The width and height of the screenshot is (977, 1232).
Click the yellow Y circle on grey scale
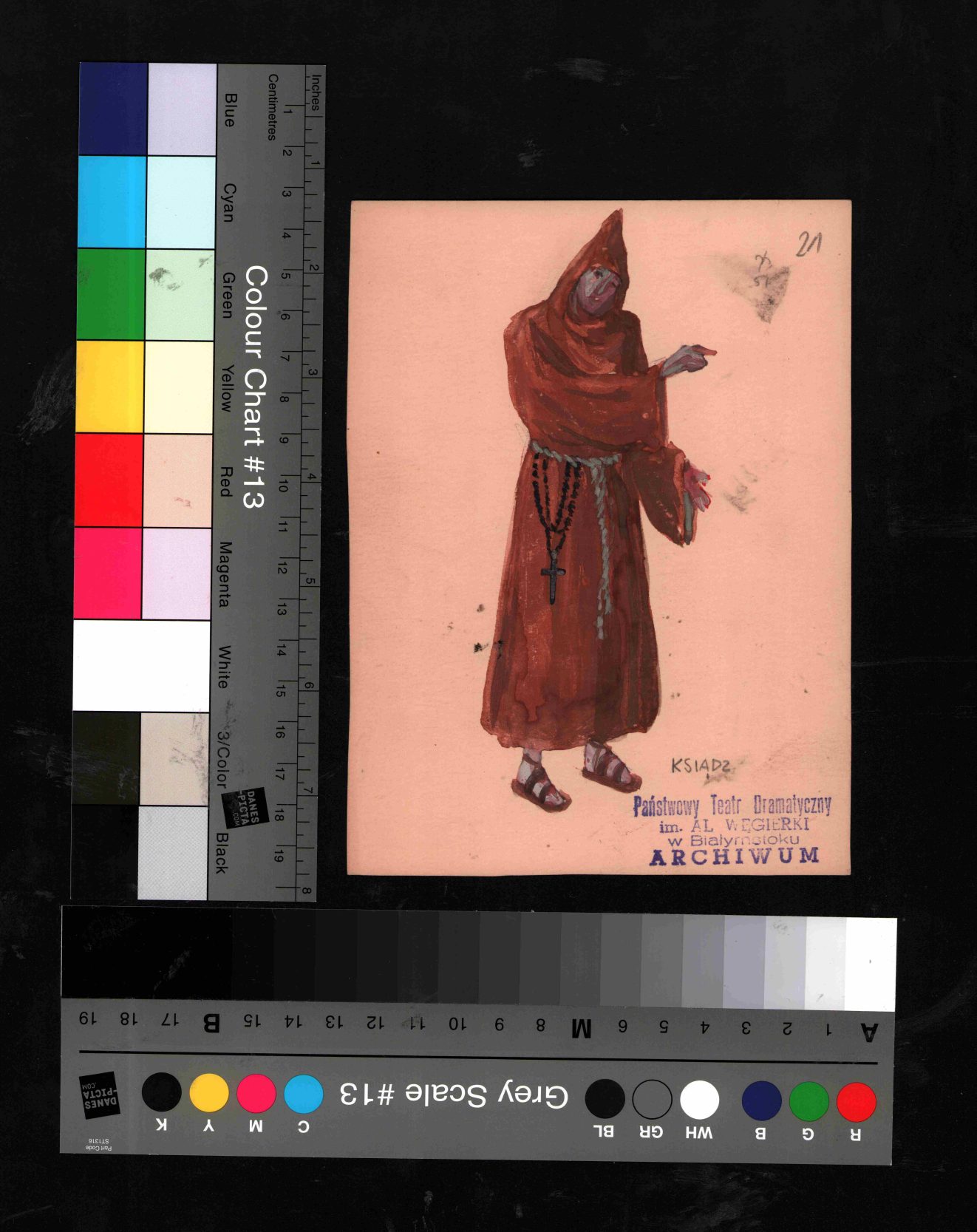tap(209, 1093)
